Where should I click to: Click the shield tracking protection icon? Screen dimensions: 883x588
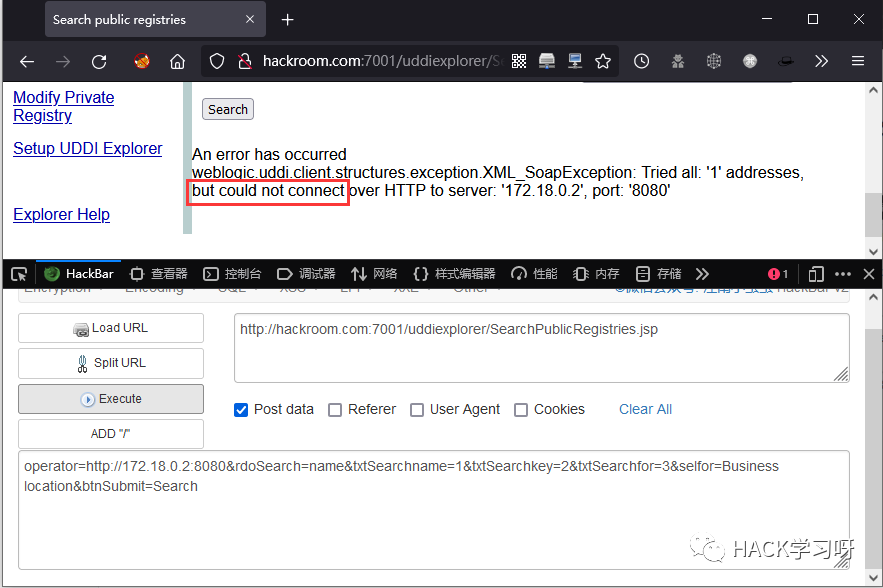pyautogui.click(x=217, y=61)
